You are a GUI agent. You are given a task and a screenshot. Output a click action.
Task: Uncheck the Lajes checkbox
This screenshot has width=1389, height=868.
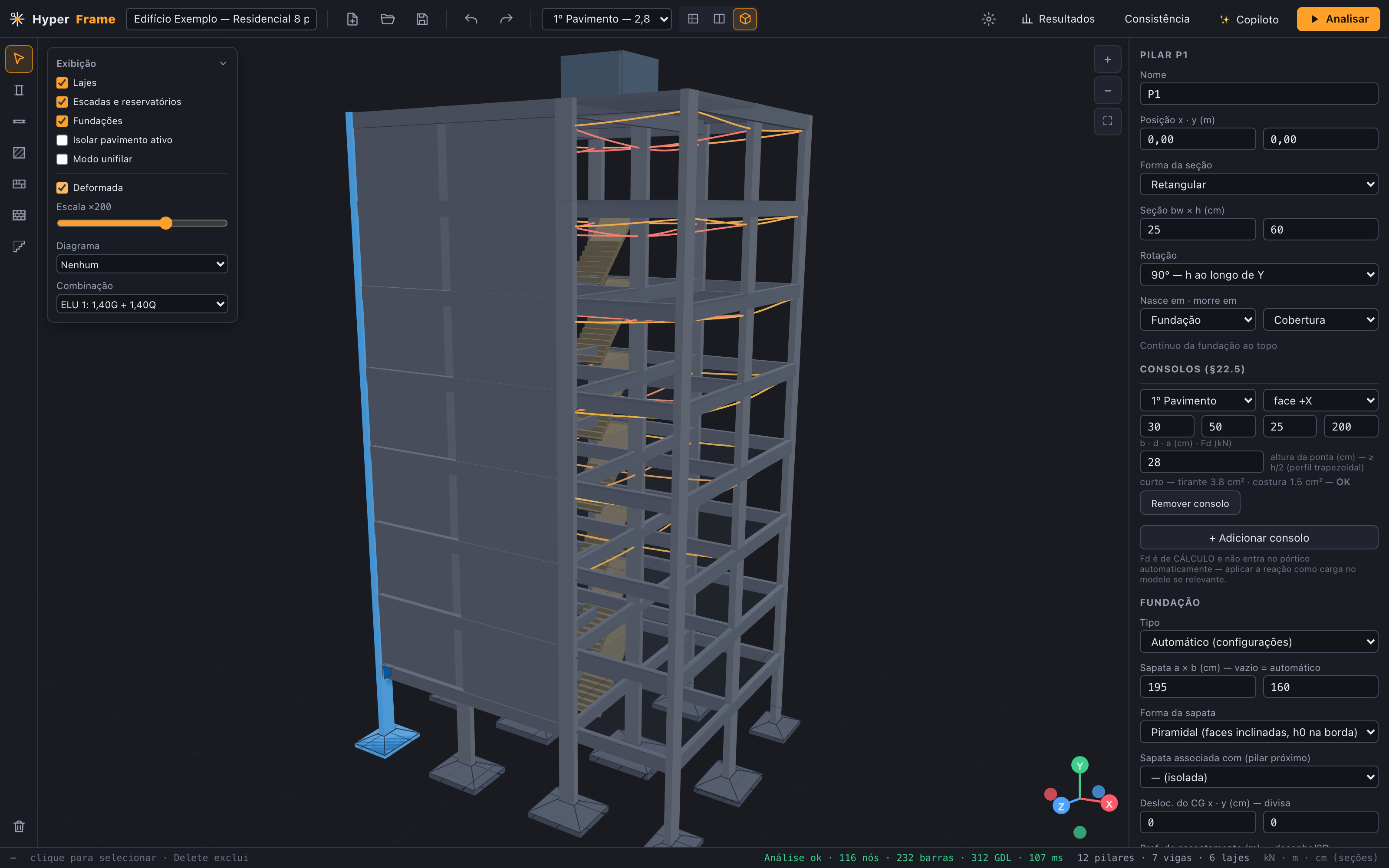62,82
